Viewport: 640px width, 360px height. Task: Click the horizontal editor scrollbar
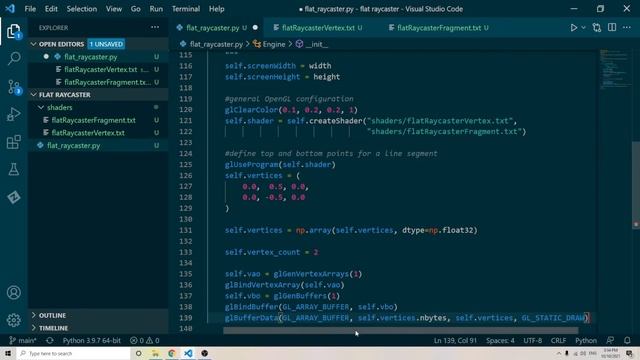point(400,331)
